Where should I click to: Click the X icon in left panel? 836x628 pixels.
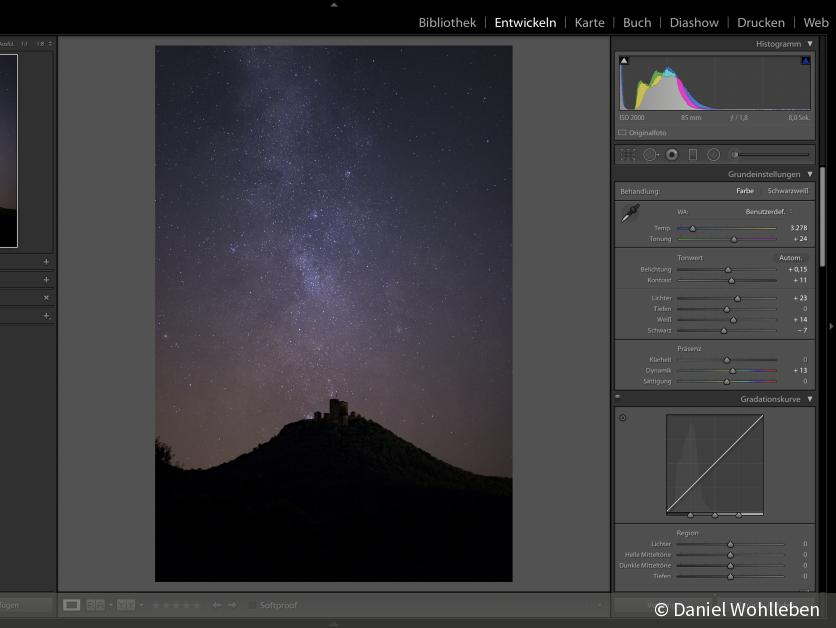[x=46, y=297]
